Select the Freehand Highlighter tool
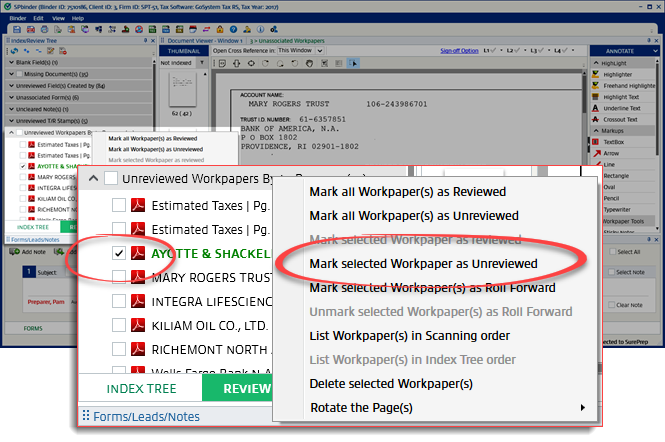This screenshot has width=665, height=442. 623,86
